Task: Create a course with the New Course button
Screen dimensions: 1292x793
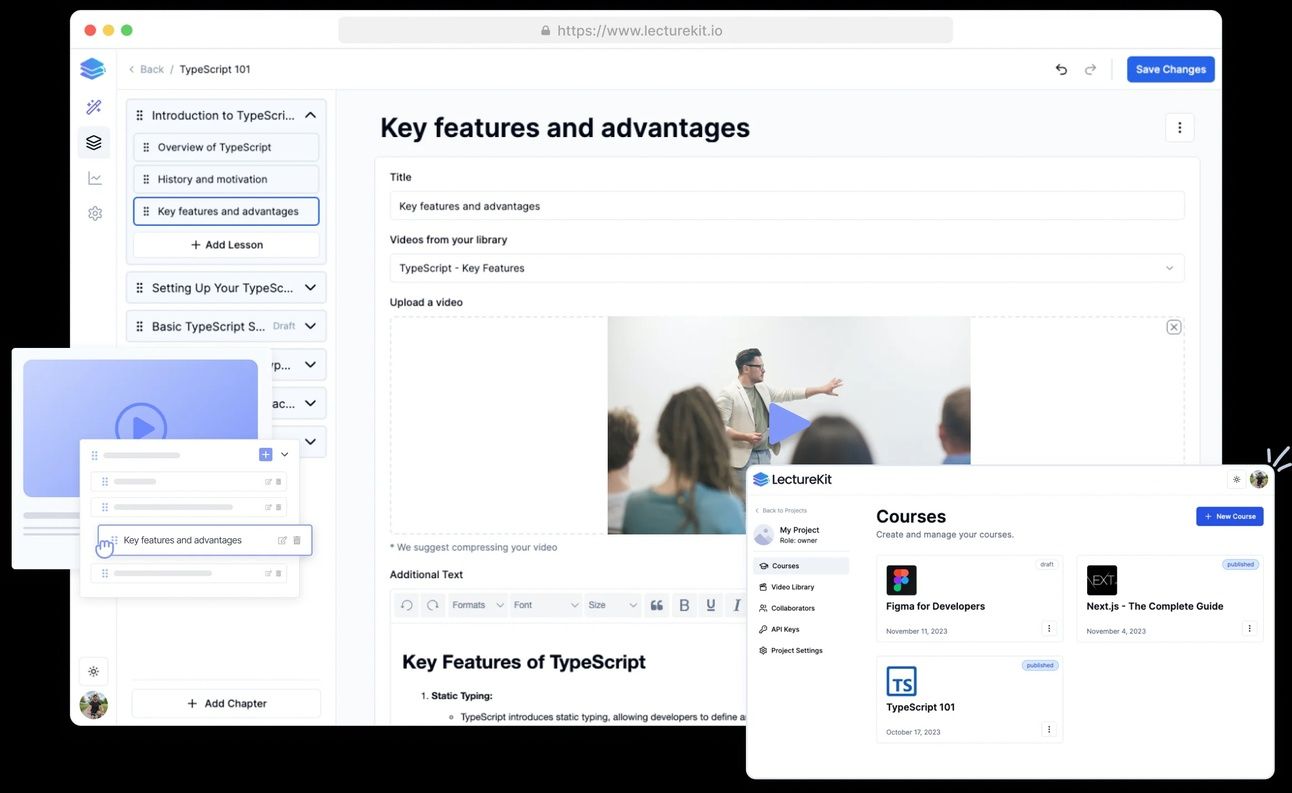Action: click(1230, 516)
